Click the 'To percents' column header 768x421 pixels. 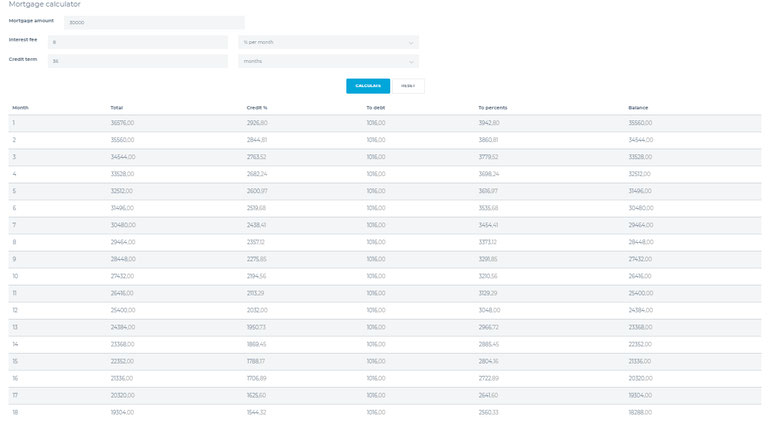(x=493, y=108)
